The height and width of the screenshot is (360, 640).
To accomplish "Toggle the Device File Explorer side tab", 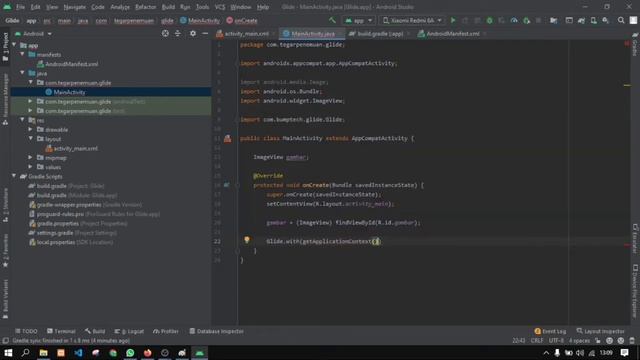I will [x=635, y=291].
